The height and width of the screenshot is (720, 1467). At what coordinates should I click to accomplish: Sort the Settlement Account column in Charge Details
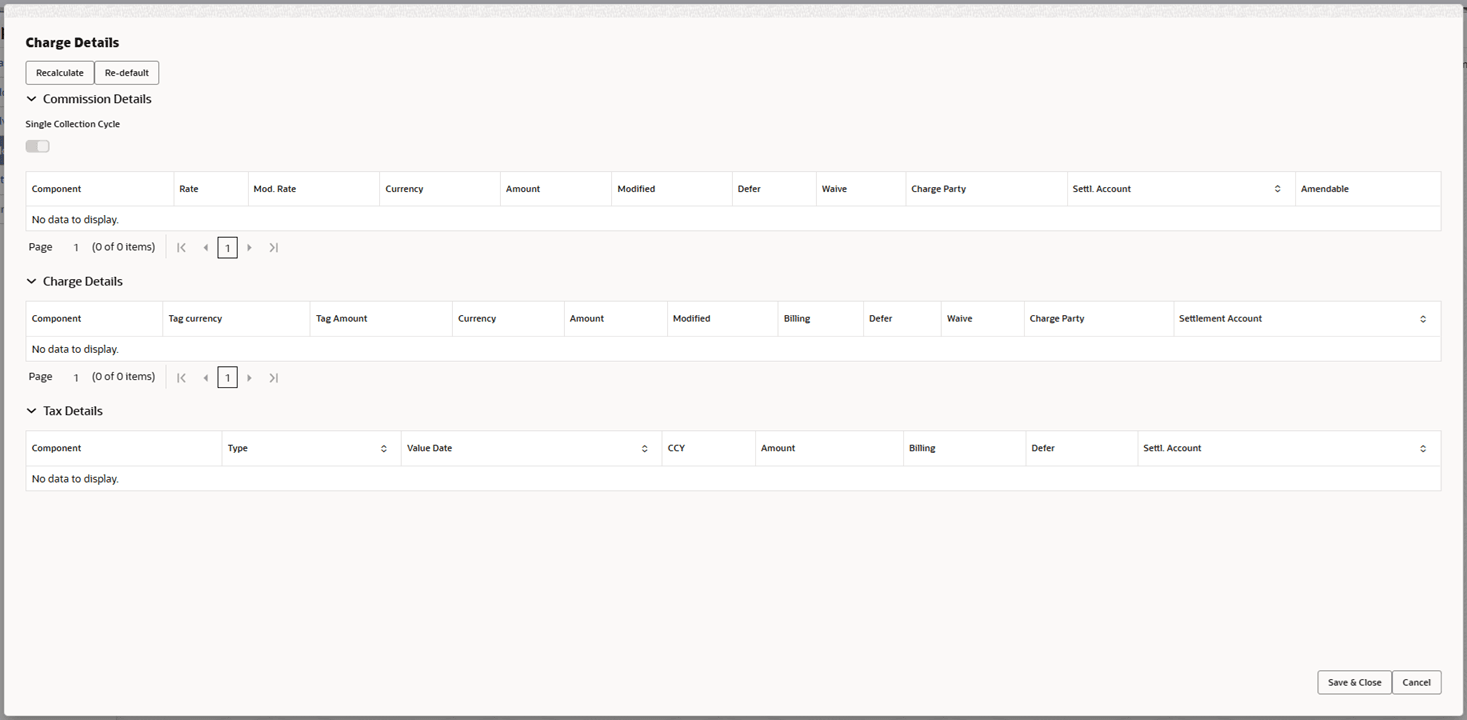click(1424, 318)
